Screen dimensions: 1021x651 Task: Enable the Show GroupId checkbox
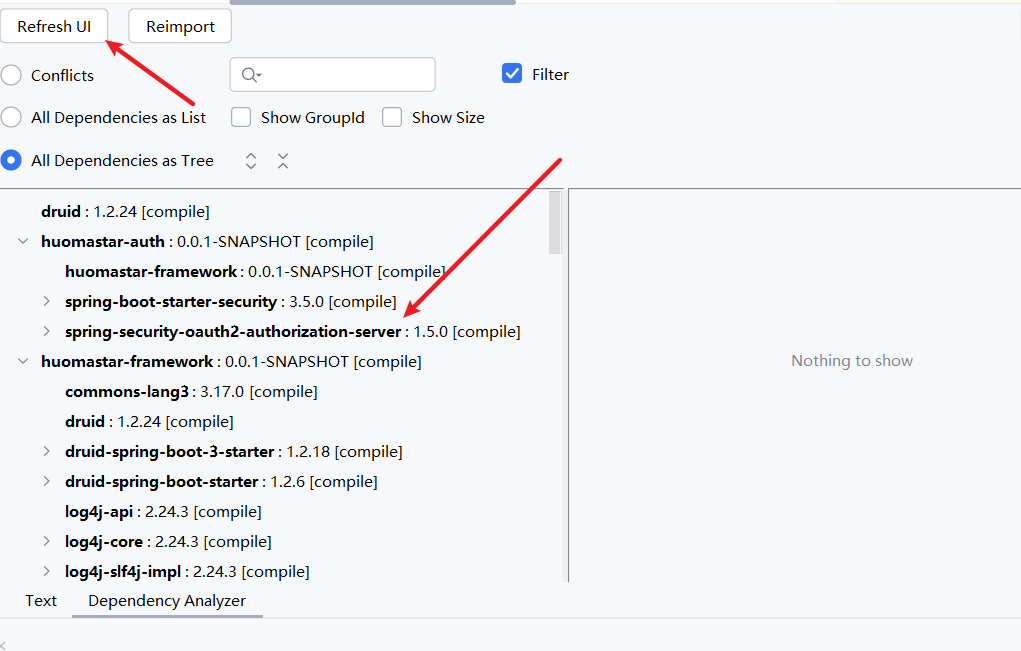coord(241,118)
